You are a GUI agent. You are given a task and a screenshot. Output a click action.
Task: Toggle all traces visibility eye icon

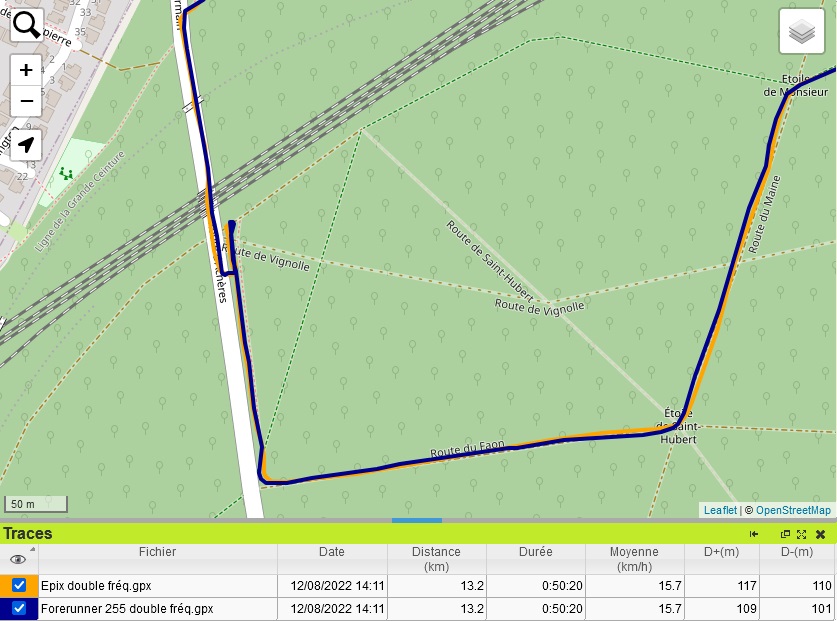(x=18, y=559)
